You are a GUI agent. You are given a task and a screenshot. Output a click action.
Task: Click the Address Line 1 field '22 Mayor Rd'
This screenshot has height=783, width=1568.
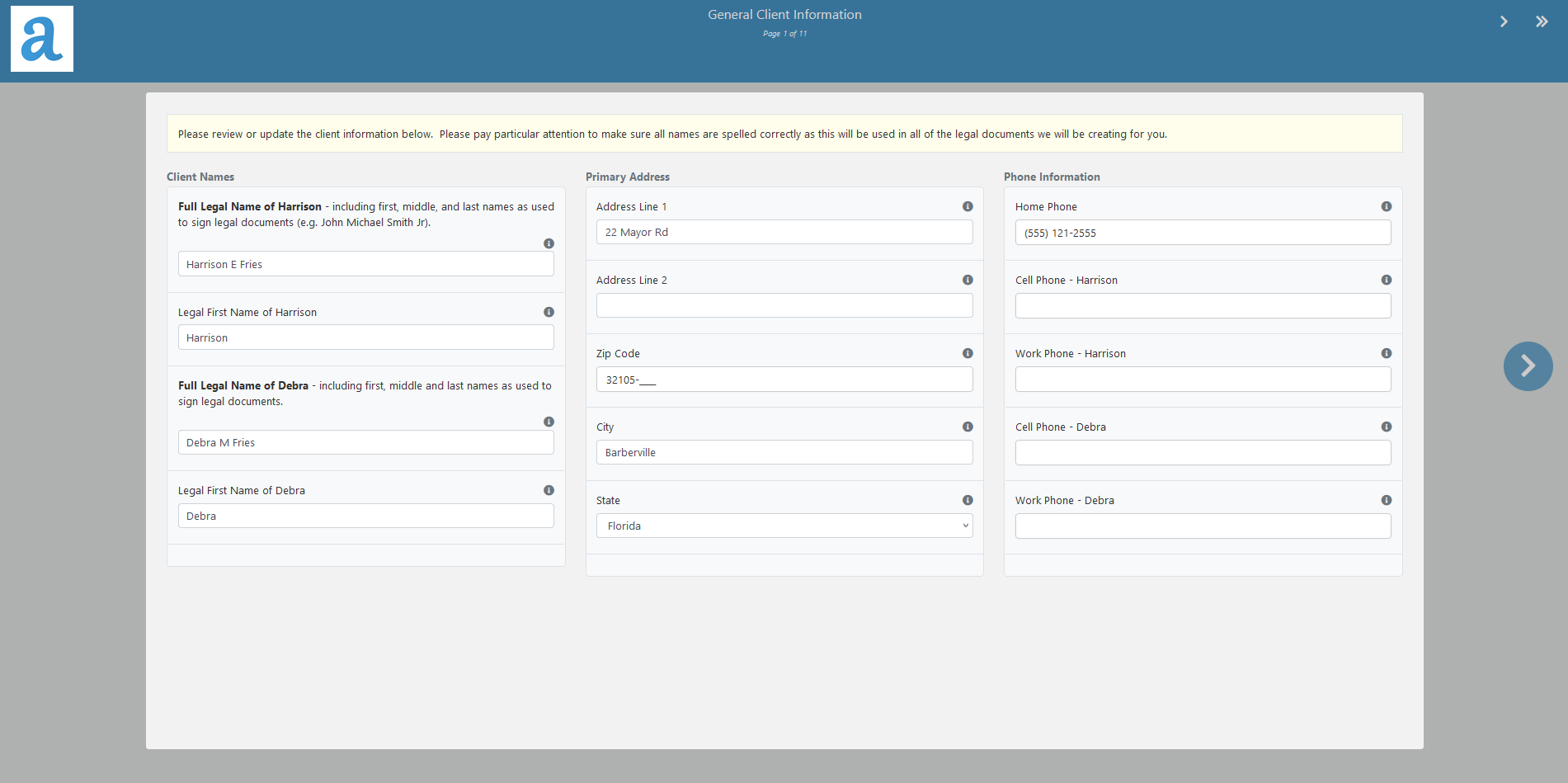tap(784, 232)
